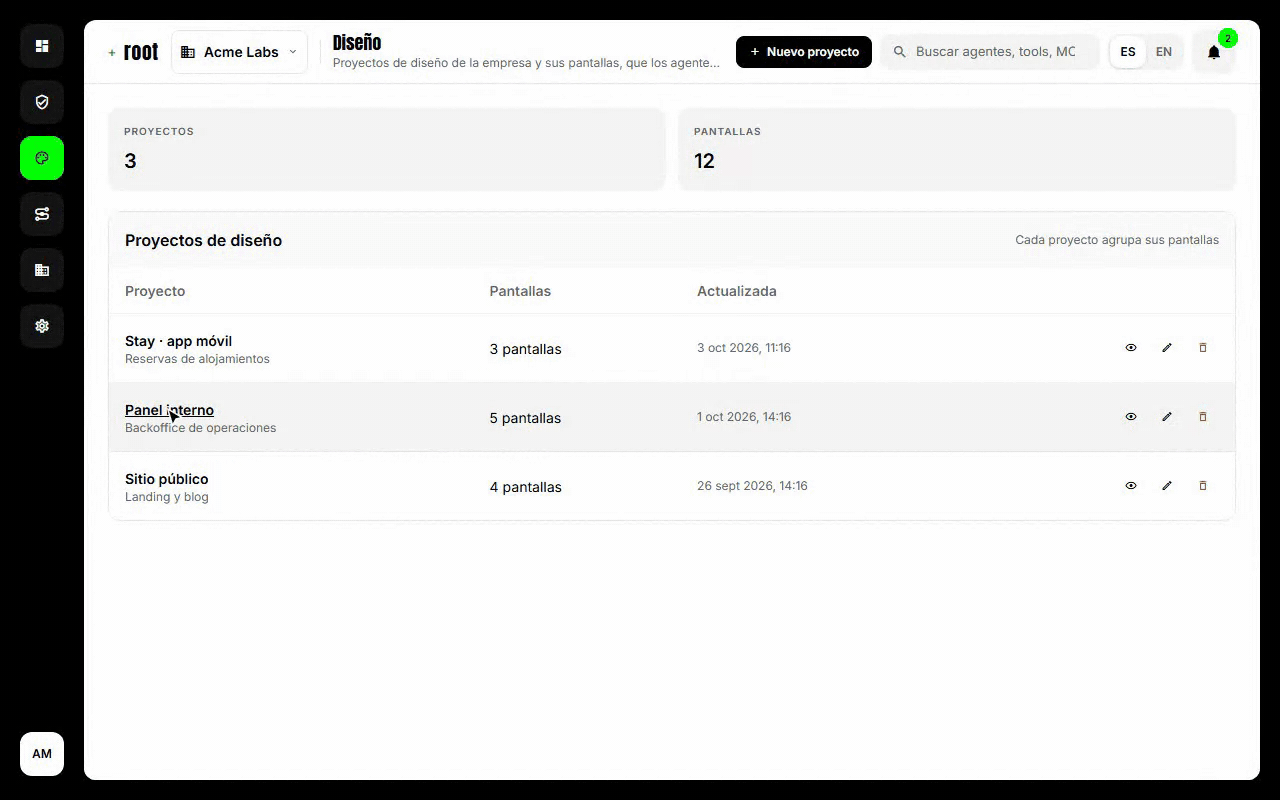Switch language to EN
The width and height of the screenshot is (1280, 800).
pos(1164,52)
